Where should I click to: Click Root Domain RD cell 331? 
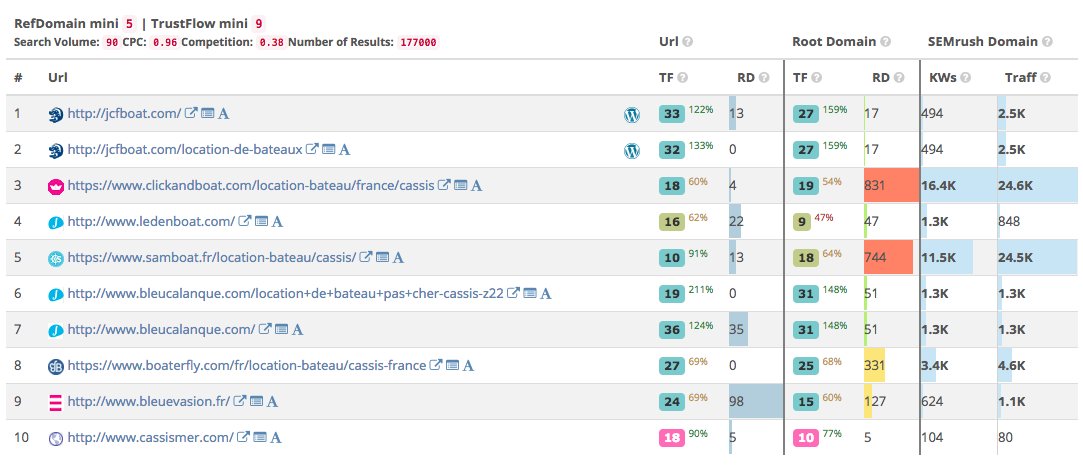point(892,365)
